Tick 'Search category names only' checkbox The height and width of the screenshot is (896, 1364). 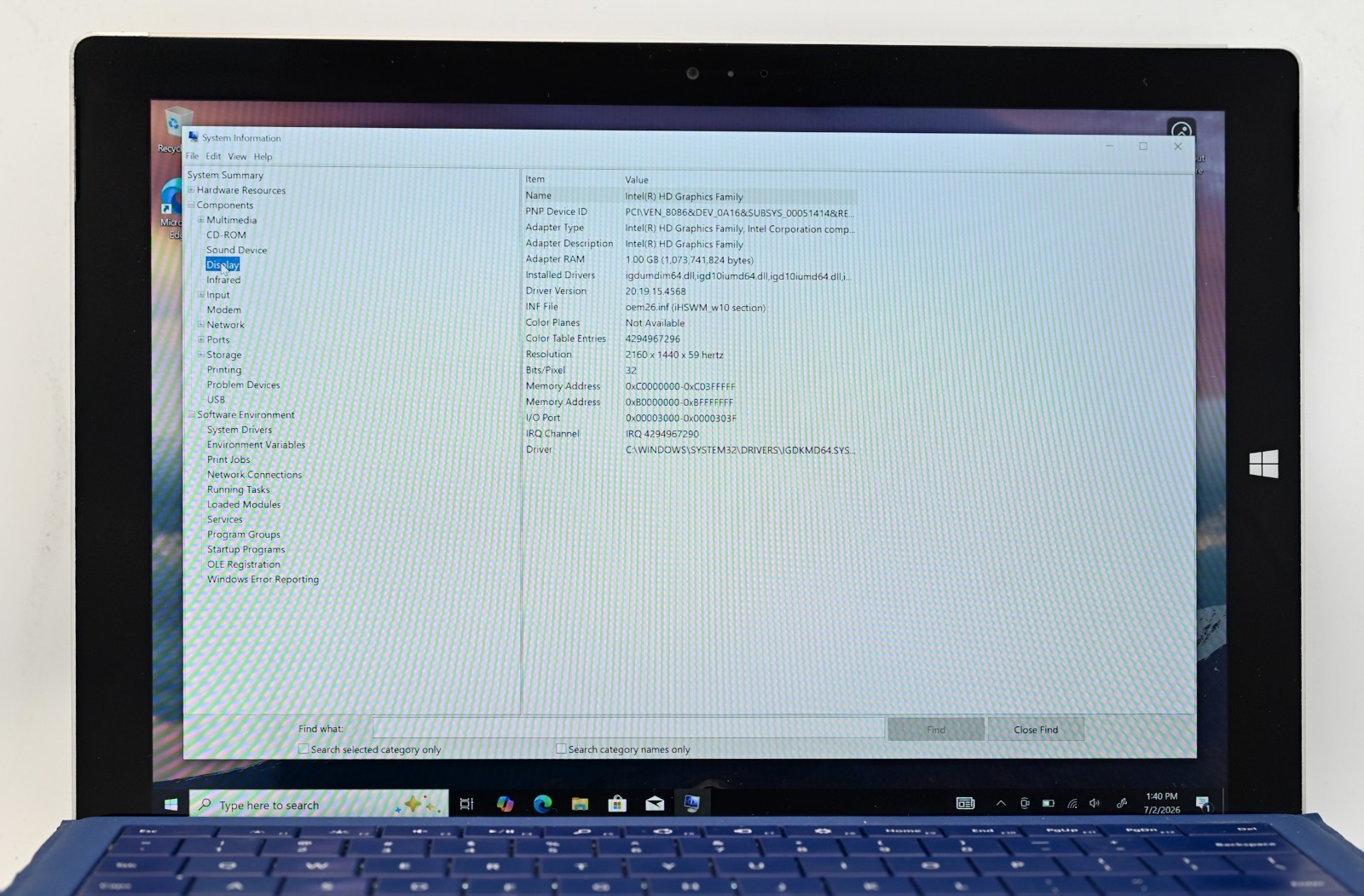coord(561,749)
